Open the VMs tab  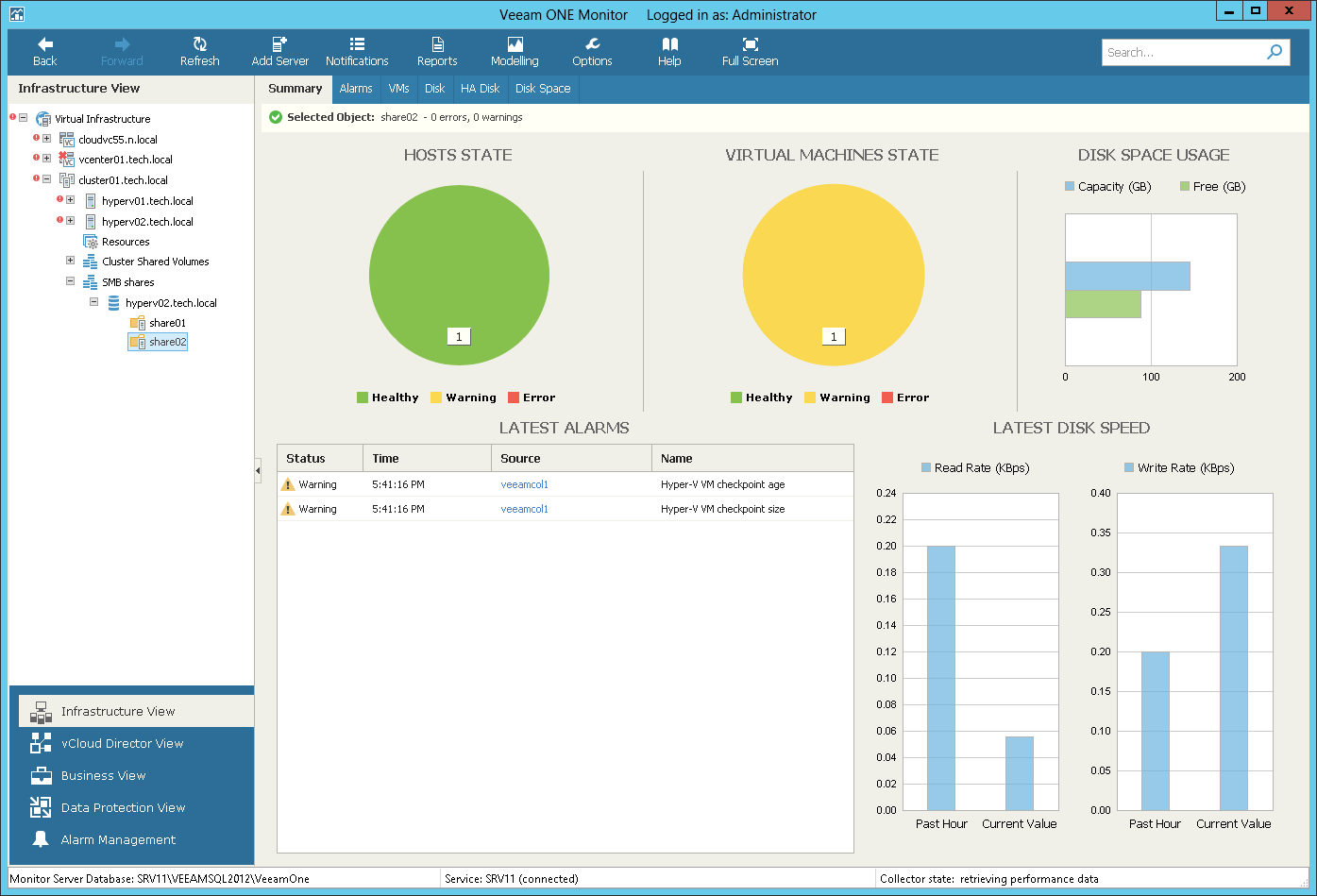(x=399, y=89)
